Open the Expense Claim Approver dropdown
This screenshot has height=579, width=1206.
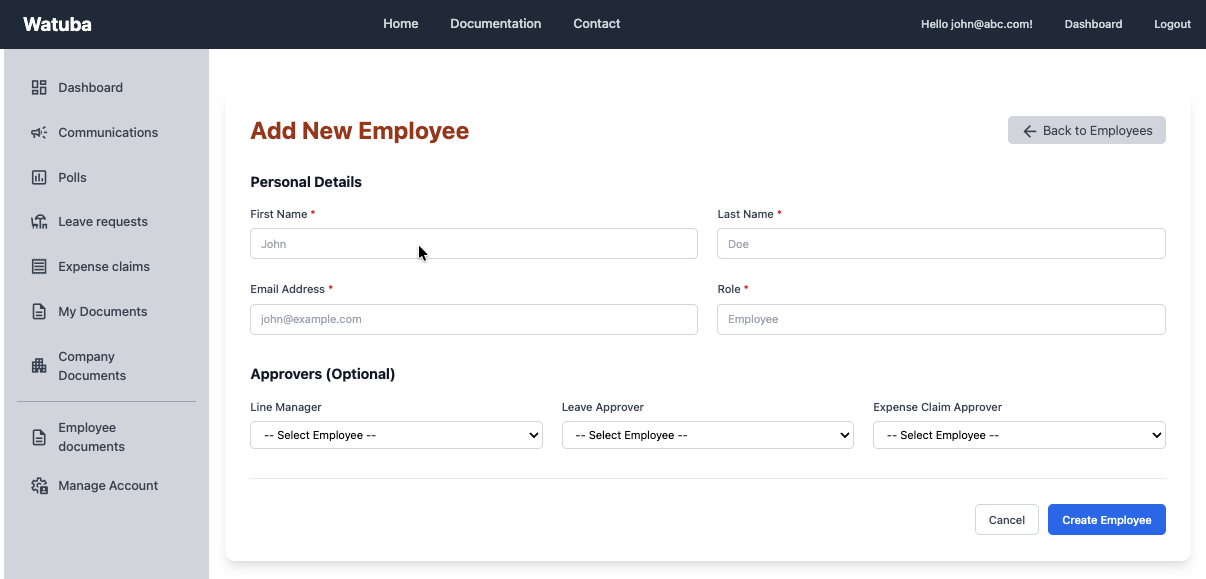click(x=1019, y=435)
